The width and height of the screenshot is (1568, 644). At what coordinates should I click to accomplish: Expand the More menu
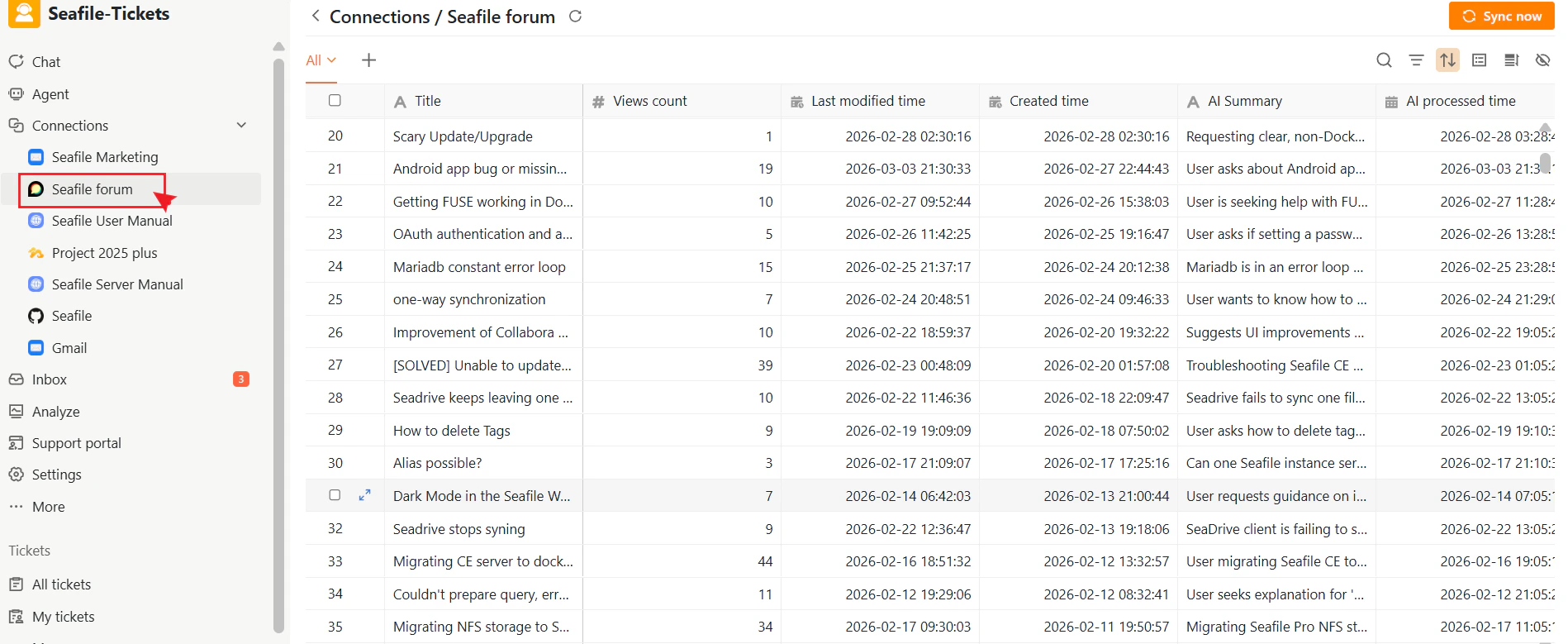(48, 507)
